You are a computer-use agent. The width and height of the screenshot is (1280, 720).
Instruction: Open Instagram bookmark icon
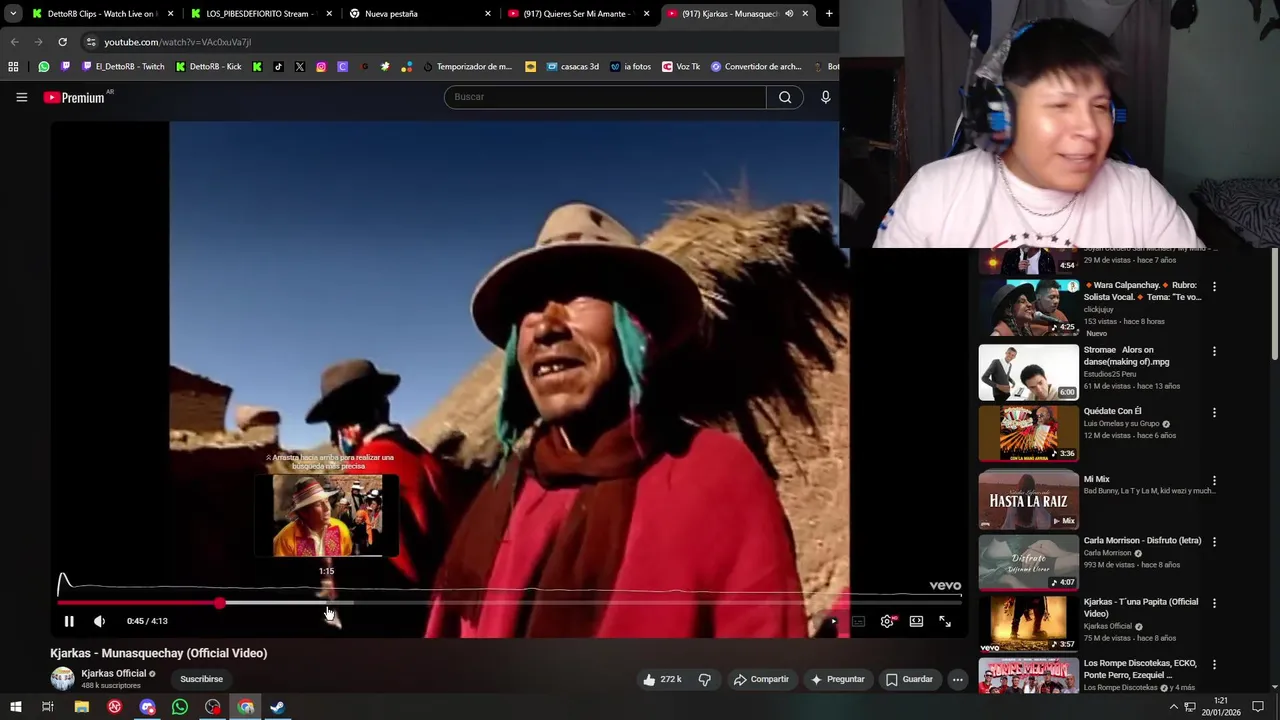coord(321,67)
